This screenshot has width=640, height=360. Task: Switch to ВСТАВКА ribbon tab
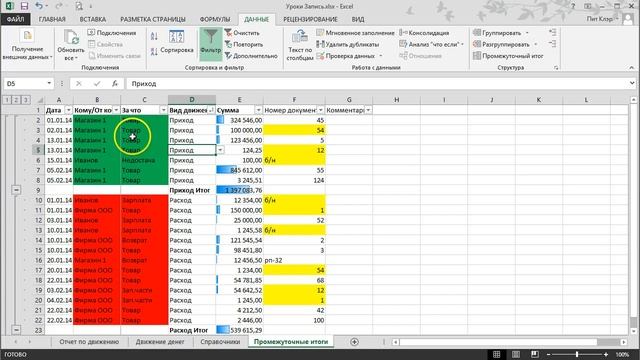(93, 19)
